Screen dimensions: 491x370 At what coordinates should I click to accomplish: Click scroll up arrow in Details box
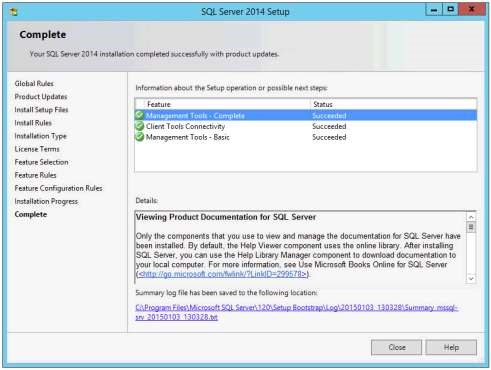[471, 217]
